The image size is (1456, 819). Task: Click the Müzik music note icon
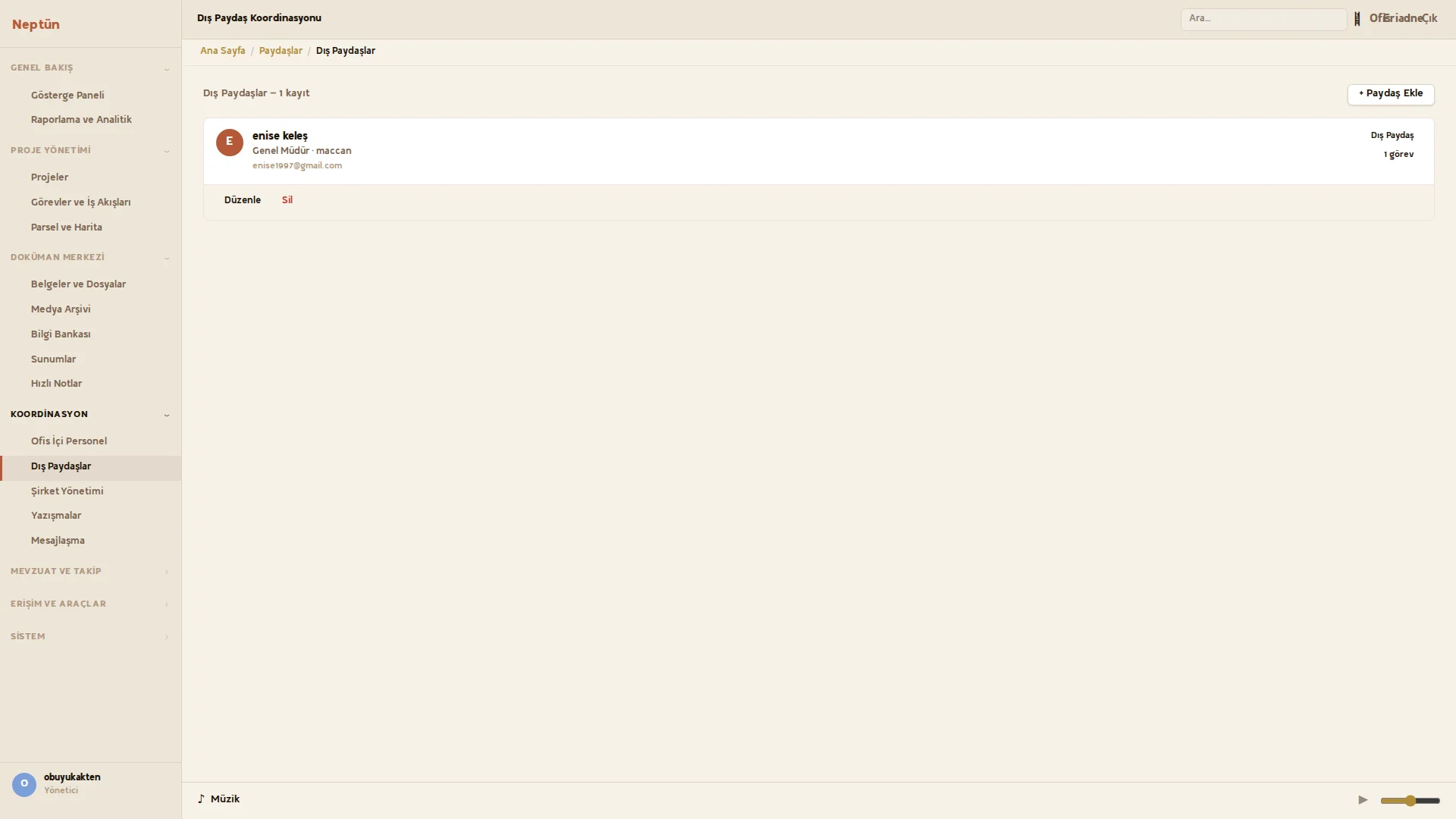pos(201,799)
